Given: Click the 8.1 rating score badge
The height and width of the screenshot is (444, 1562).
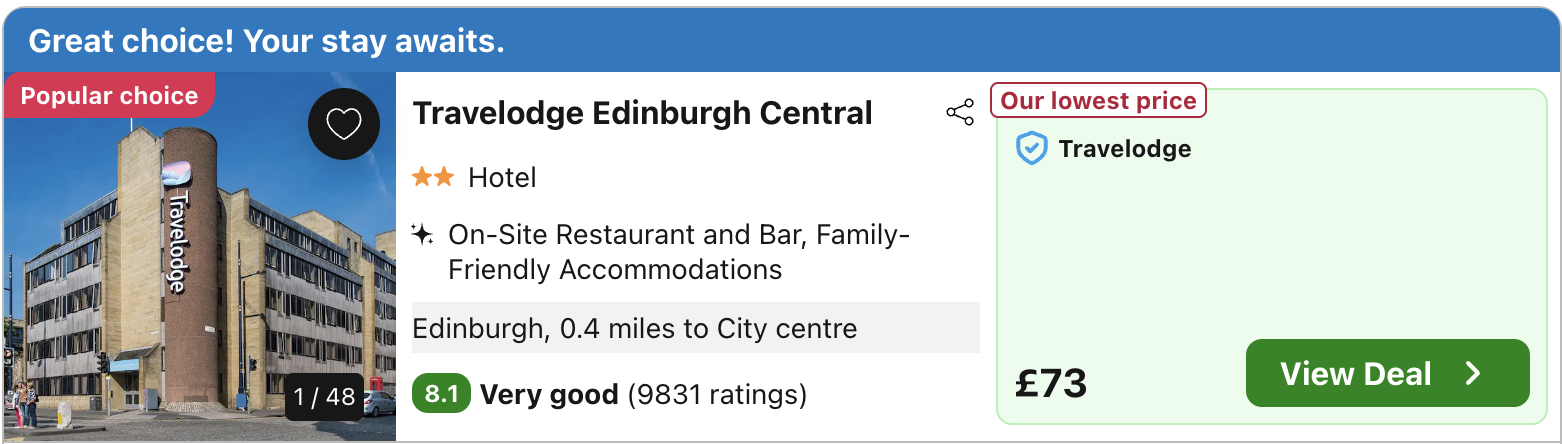Looking at the screenshot, I should [441, 394].
